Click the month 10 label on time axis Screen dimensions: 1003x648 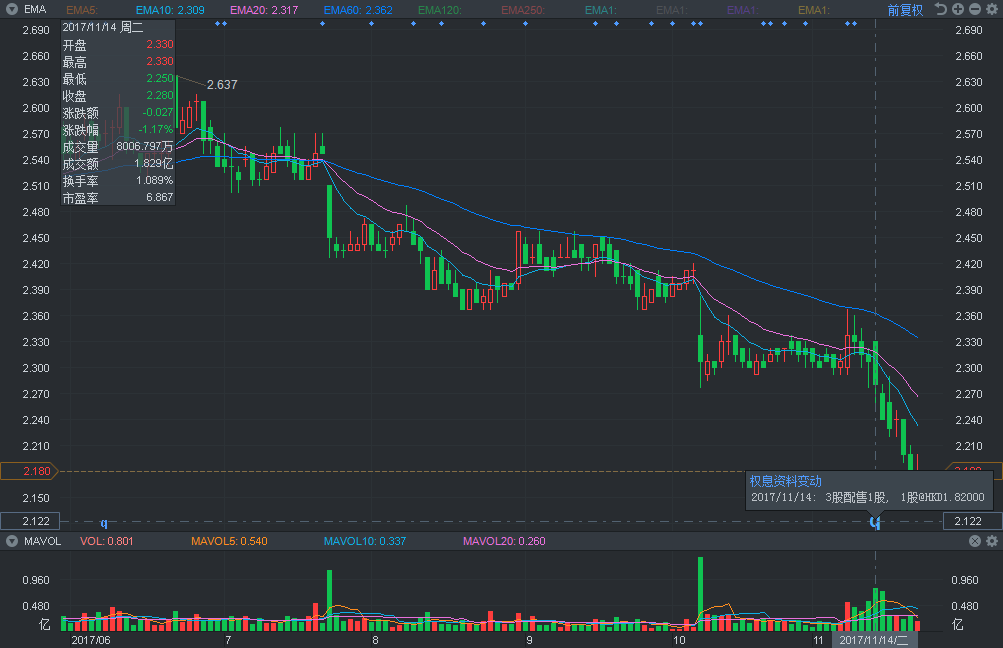[679, 640]
